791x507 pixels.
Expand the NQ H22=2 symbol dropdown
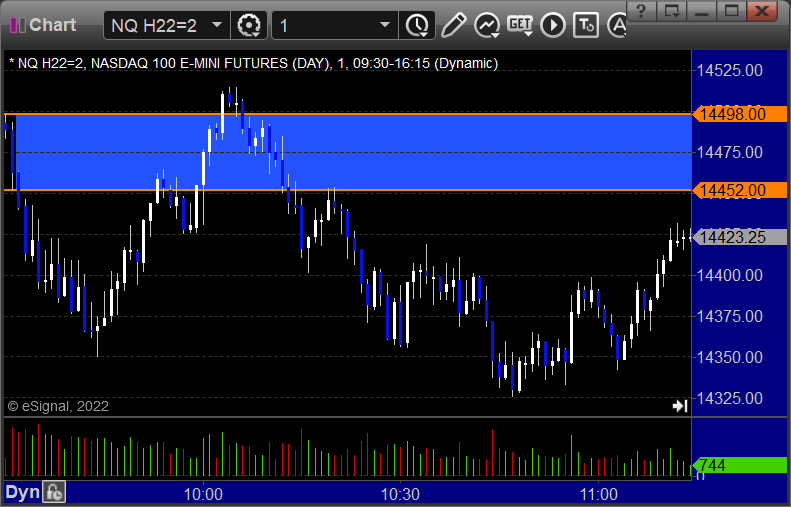coord(217,25)
